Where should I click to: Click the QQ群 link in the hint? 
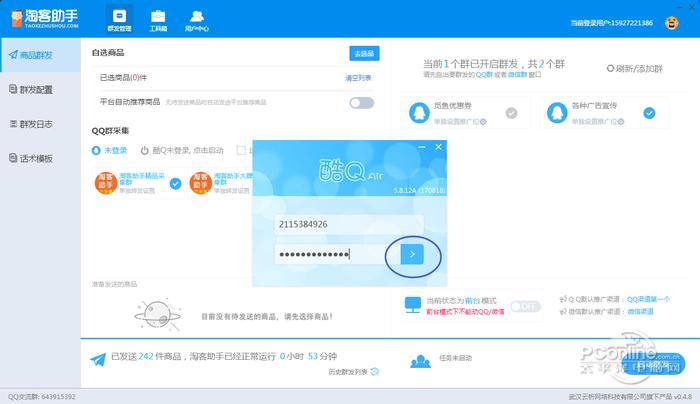pos(484,75)
